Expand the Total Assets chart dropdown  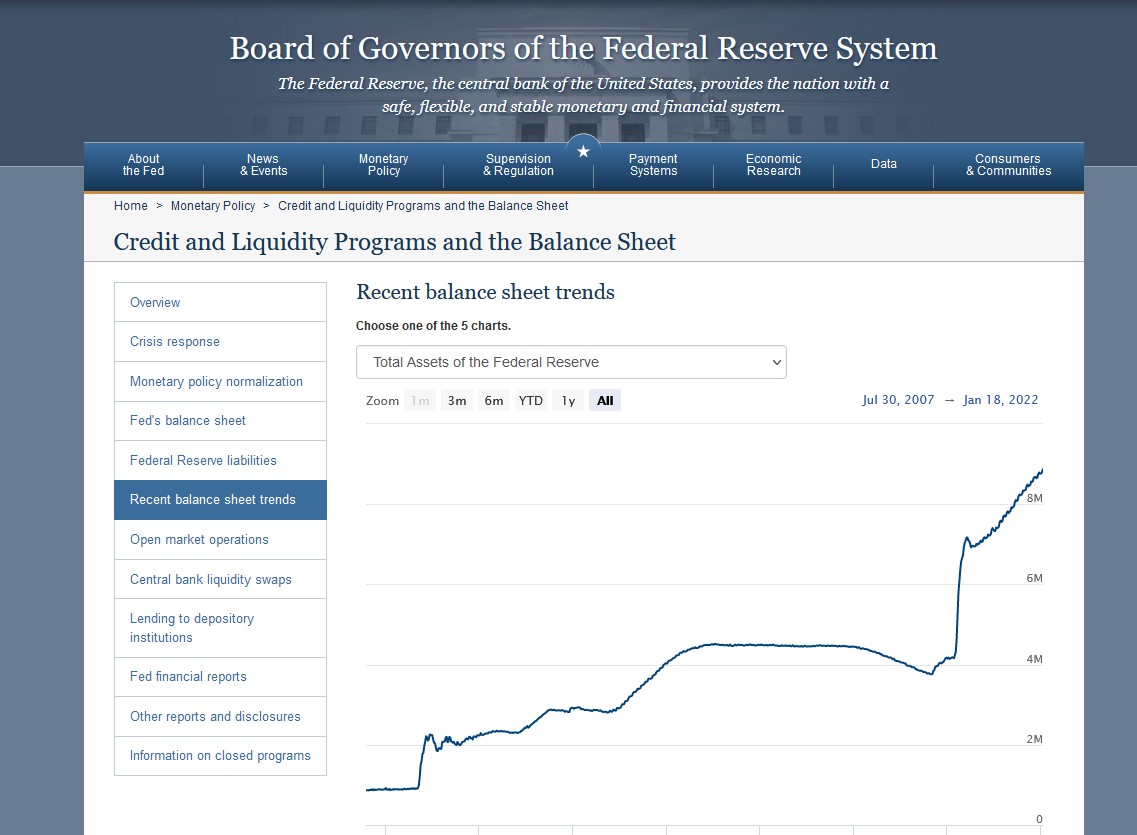(571, 362)
